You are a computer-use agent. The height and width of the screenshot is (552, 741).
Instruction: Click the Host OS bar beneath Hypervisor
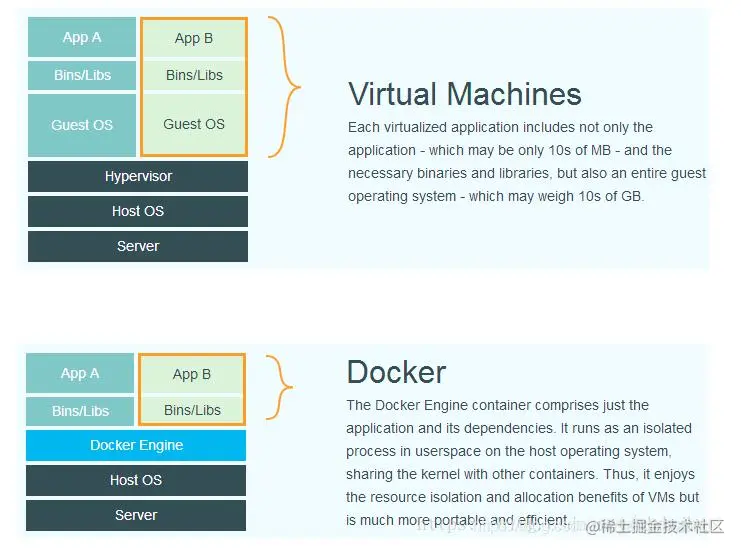point(138,211)
